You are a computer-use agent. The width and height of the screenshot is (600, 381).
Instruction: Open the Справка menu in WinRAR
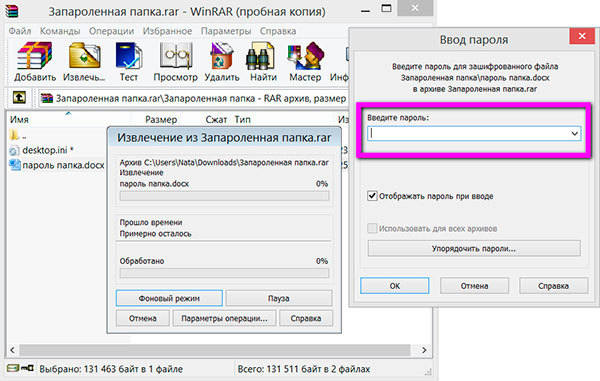[x=278, y=31]
